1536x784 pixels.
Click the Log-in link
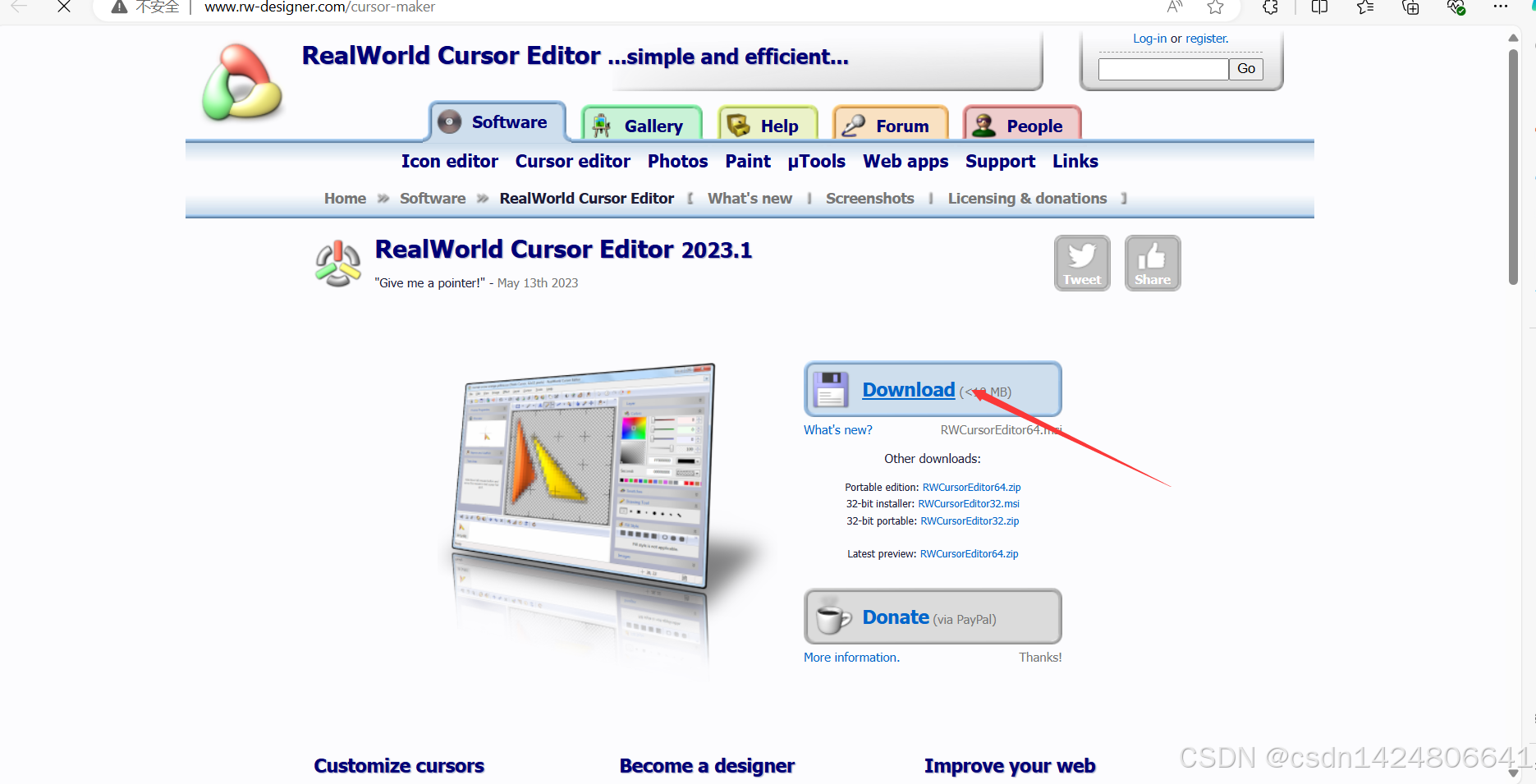1149,39
